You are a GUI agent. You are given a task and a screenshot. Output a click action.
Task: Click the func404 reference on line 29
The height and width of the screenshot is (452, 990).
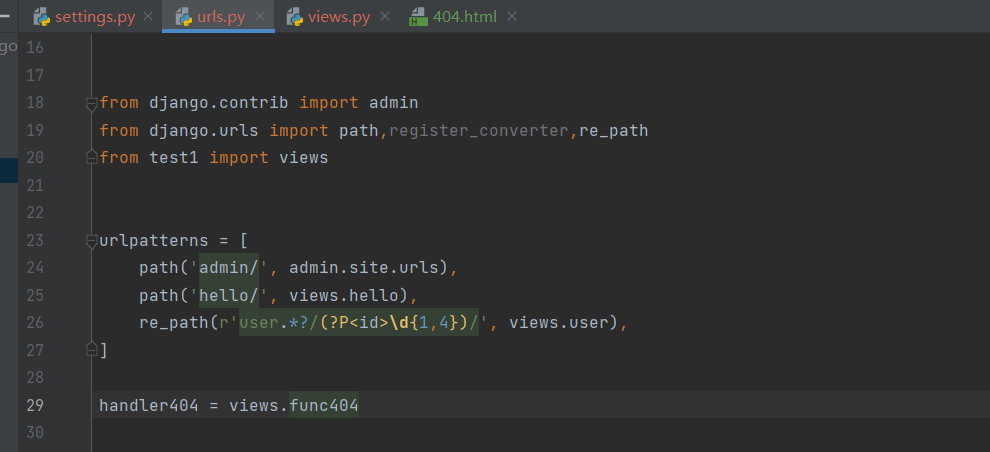pos(324,405)
